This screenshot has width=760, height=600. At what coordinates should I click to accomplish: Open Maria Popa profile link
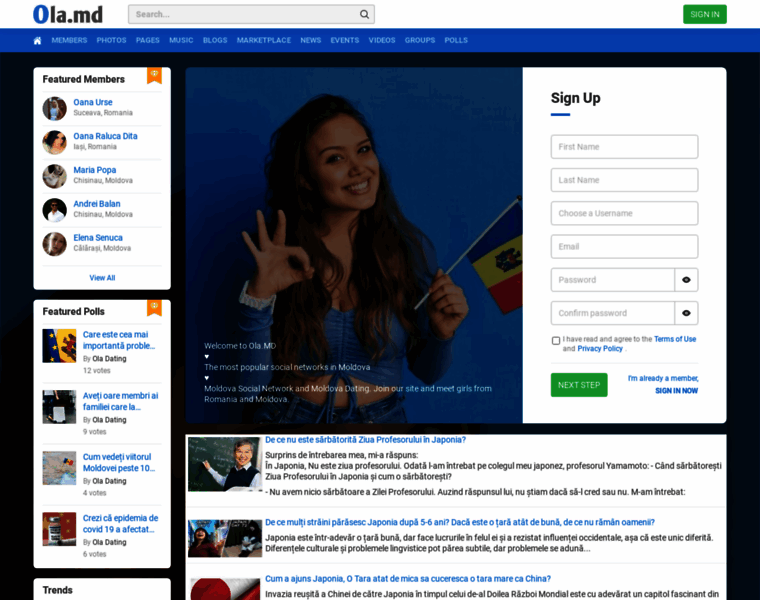[95, 170]
